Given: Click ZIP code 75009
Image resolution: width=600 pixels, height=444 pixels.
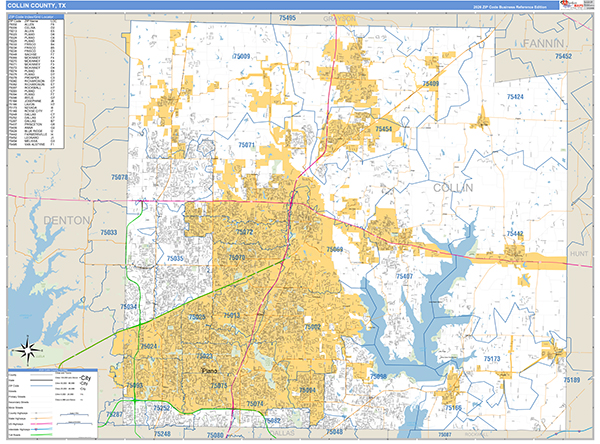Looking at the screenshot, I should pos(241,56).
